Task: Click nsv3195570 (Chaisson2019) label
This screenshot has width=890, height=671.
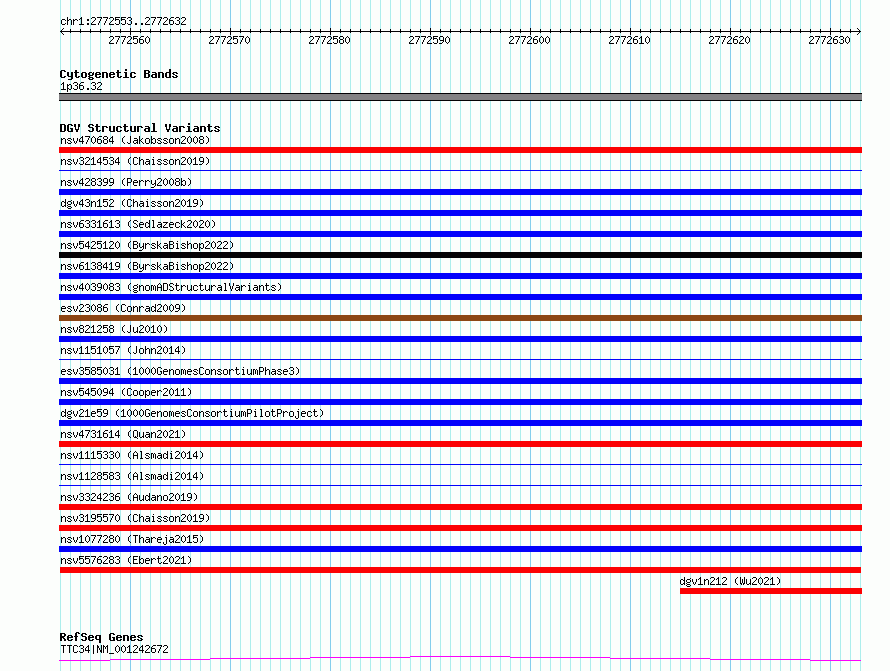Action: pyautogui.click(x=135, y=518)
